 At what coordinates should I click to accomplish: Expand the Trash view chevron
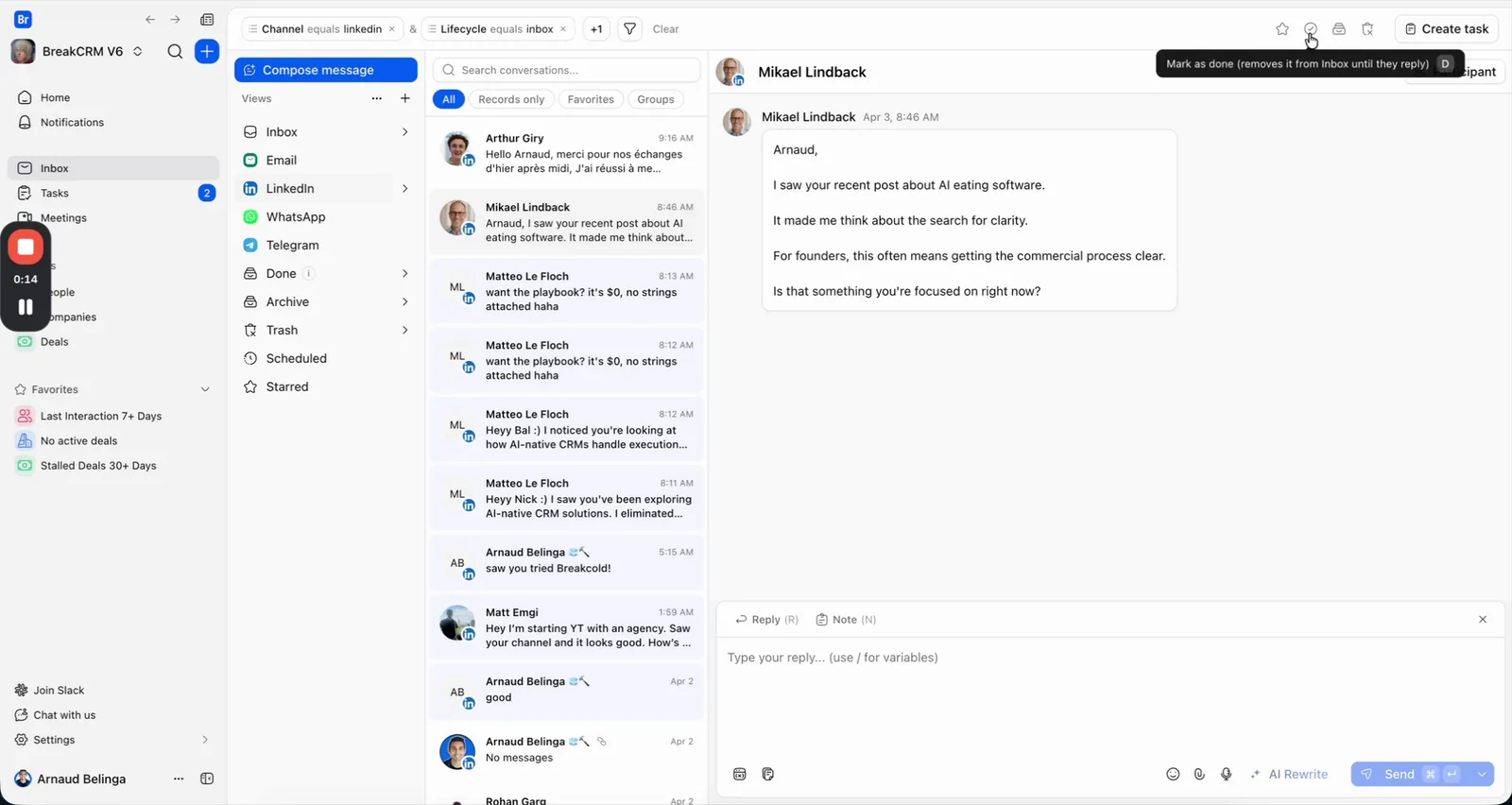405,331
